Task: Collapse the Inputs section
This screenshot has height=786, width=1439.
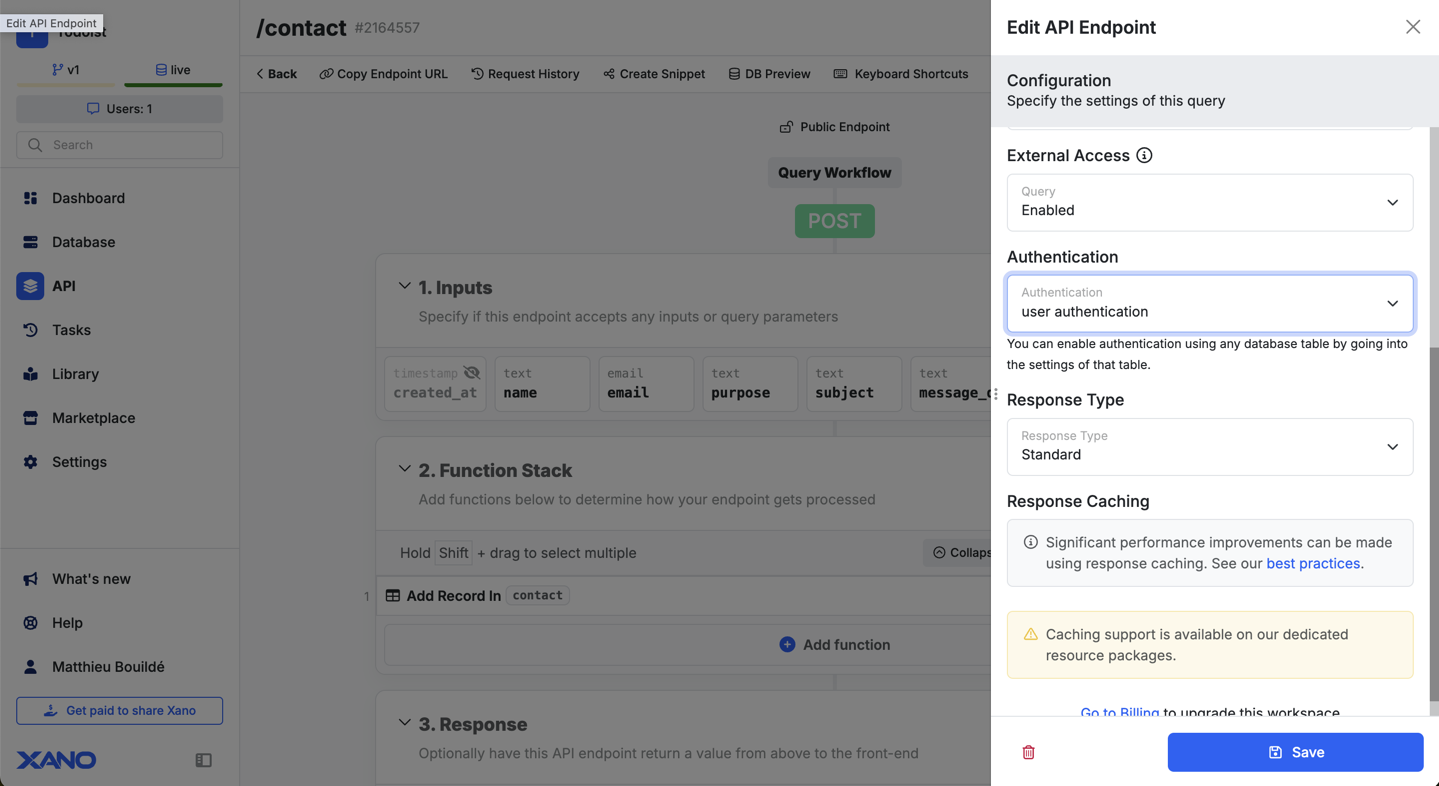Action: (404, 287)
